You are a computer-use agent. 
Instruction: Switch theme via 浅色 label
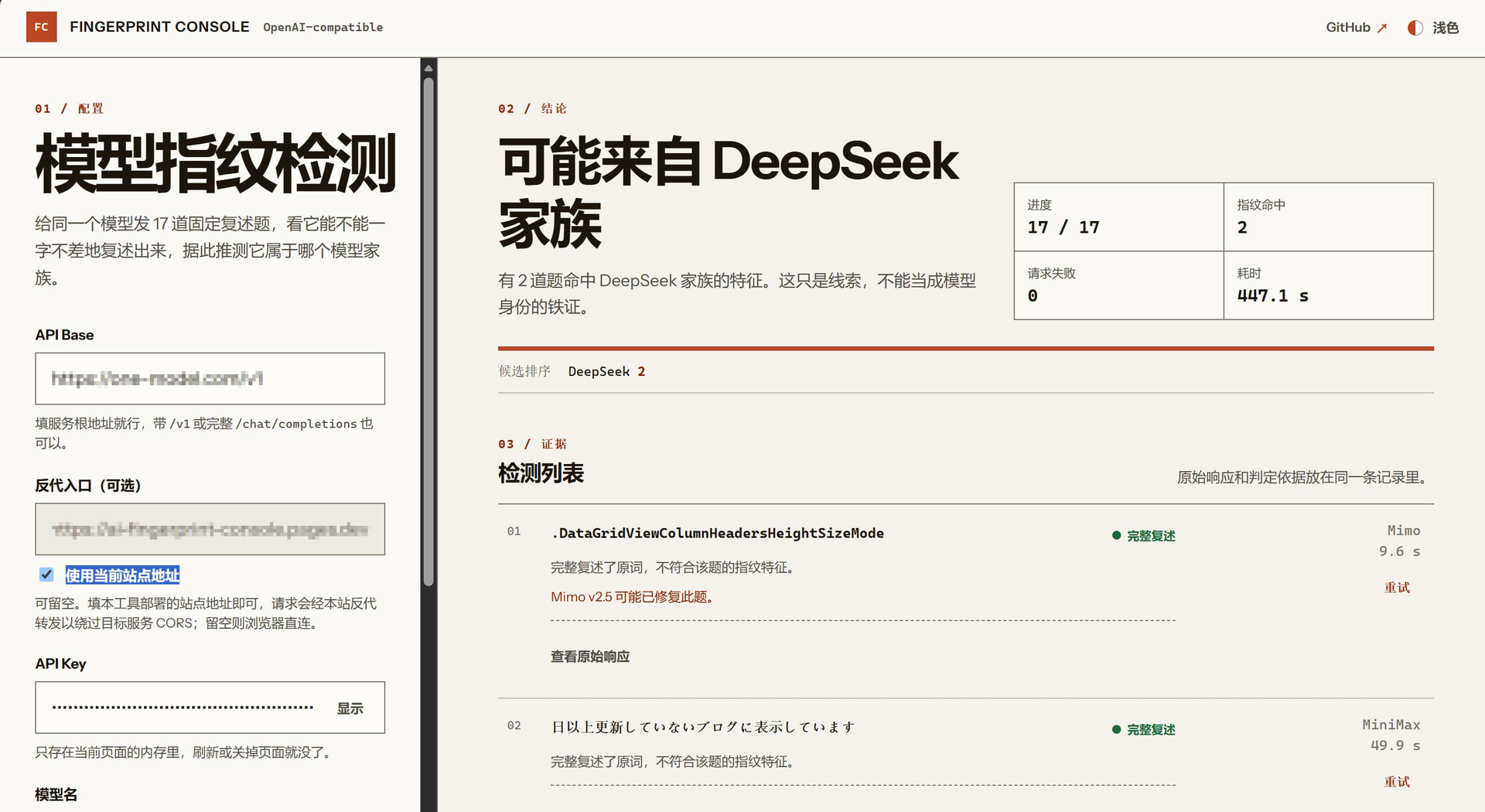(1445, 28)
